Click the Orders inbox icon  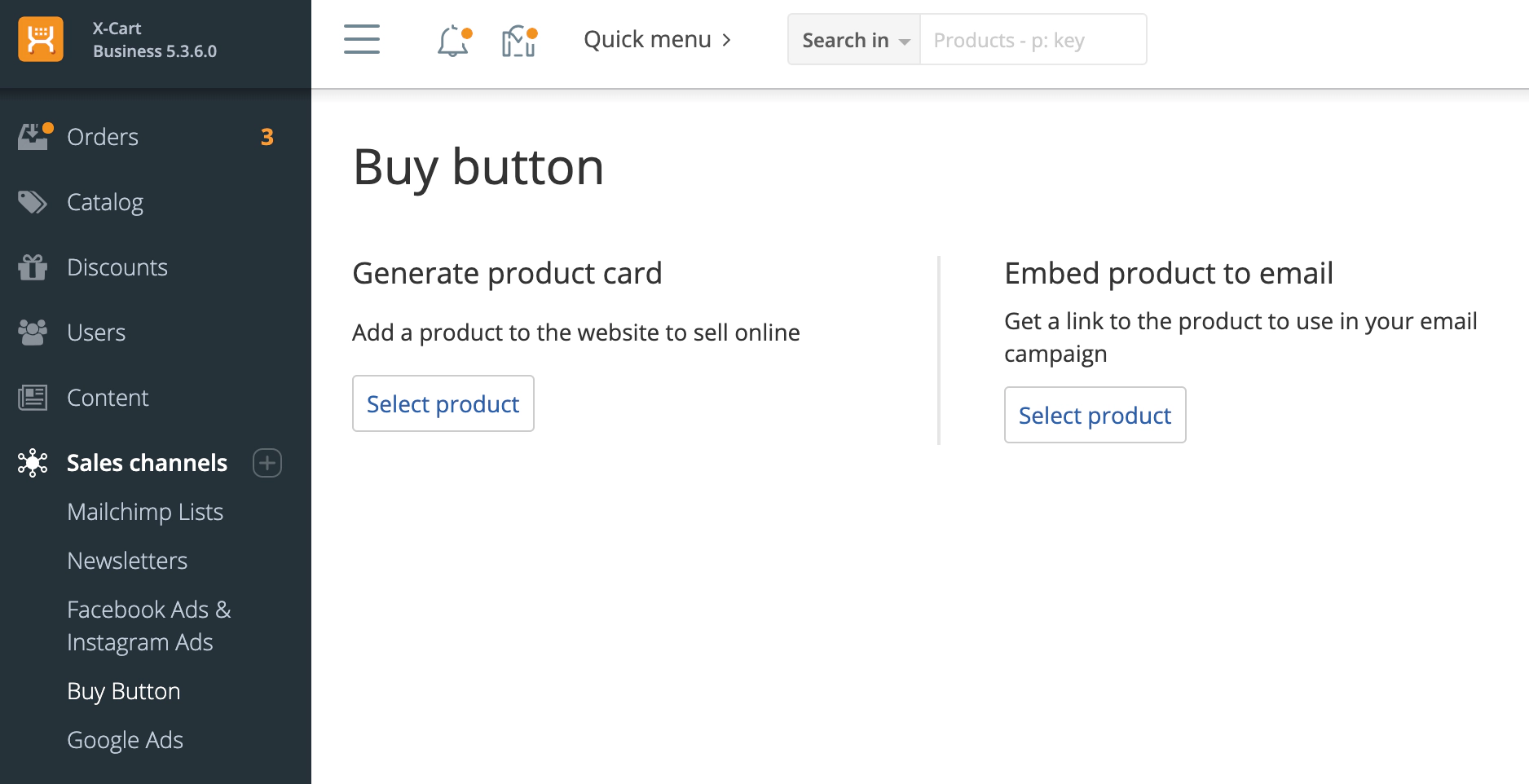tap(33, 137)
